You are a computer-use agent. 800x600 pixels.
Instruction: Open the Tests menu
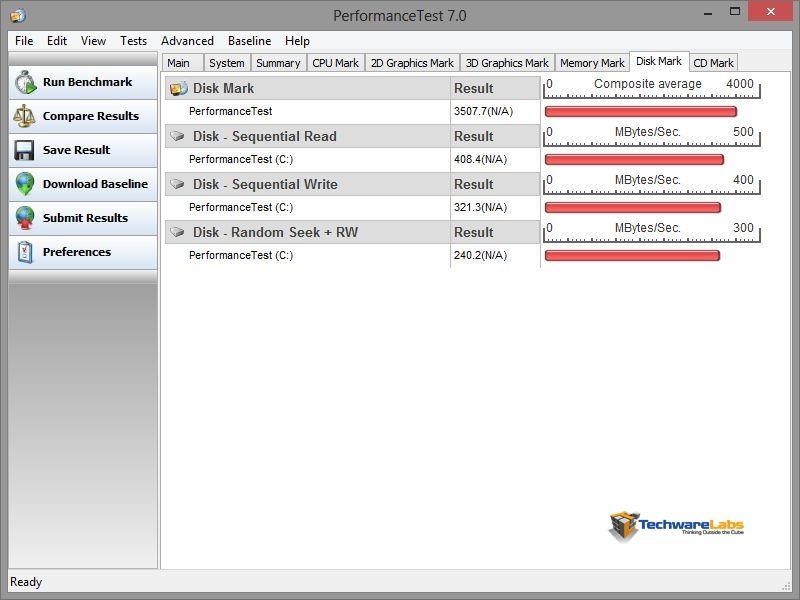coord(133,41)
